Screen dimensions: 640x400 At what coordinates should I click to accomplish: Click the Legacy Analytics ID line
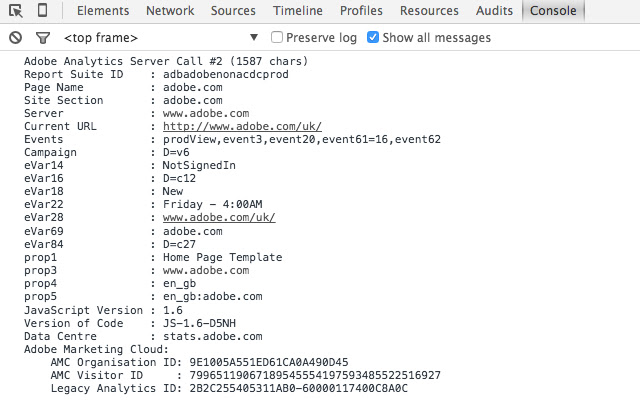coord(228,387)
